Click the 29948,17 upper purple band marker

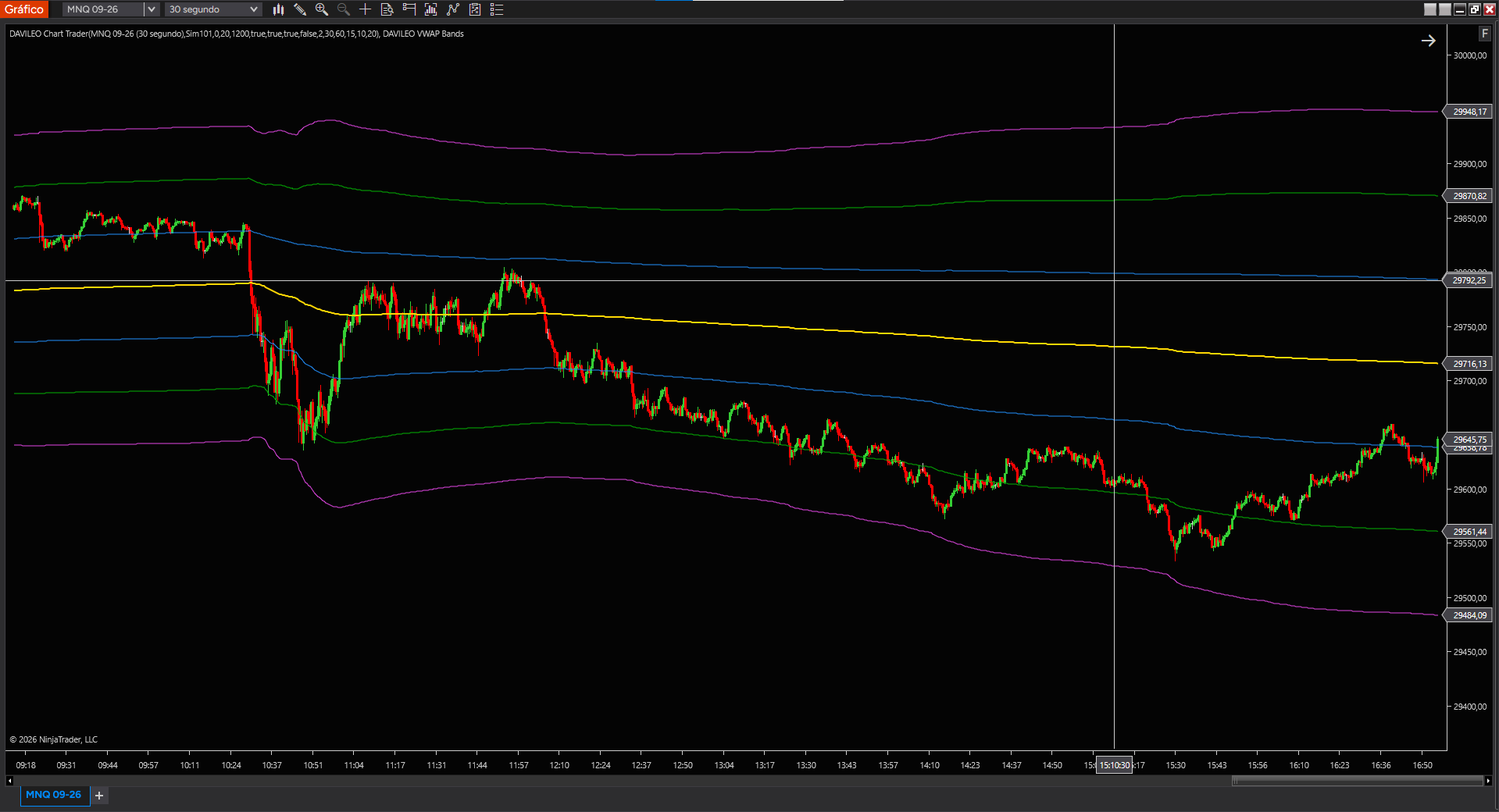click(x=1469, y=112)
